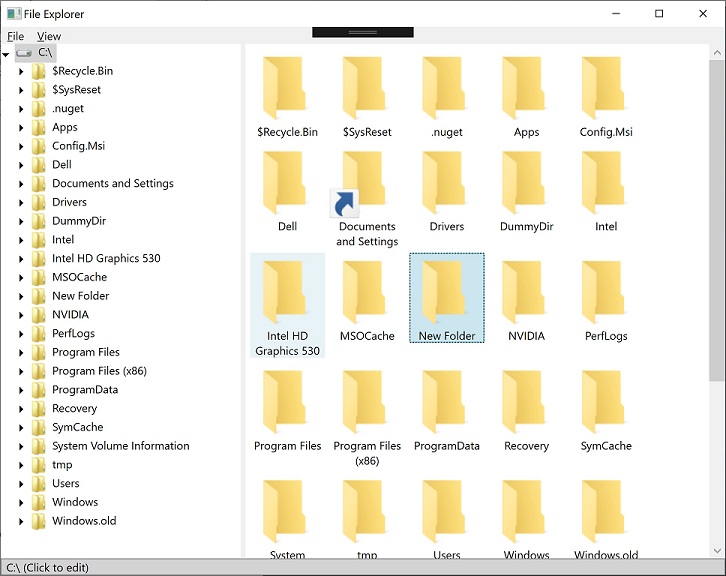Open the View menu
The width and height of the screenshot is (726, 576).
[x=49, y=36]
